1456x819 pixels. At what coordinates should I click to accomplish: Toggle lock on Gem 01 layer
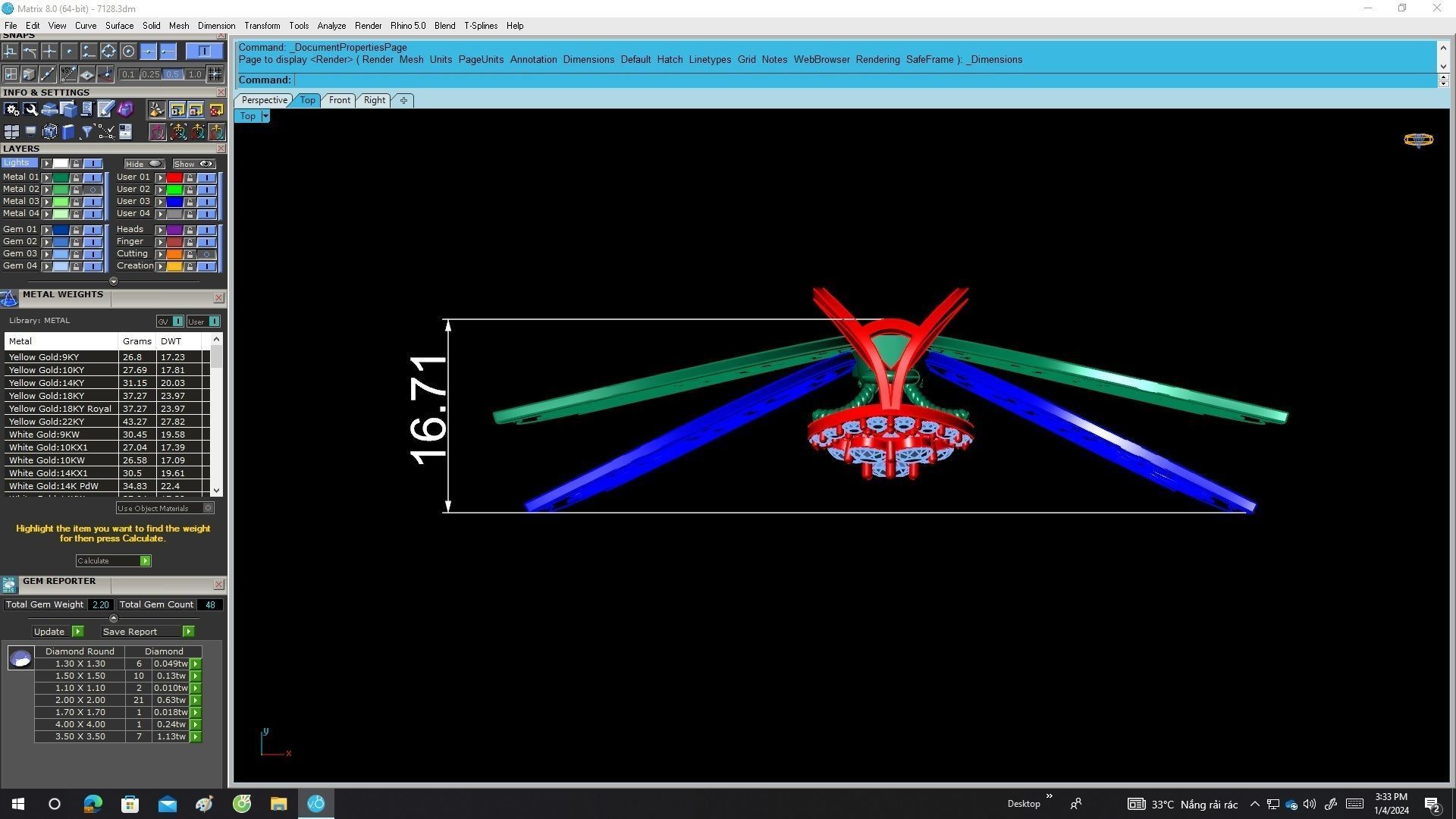click(x=76, y=230)
